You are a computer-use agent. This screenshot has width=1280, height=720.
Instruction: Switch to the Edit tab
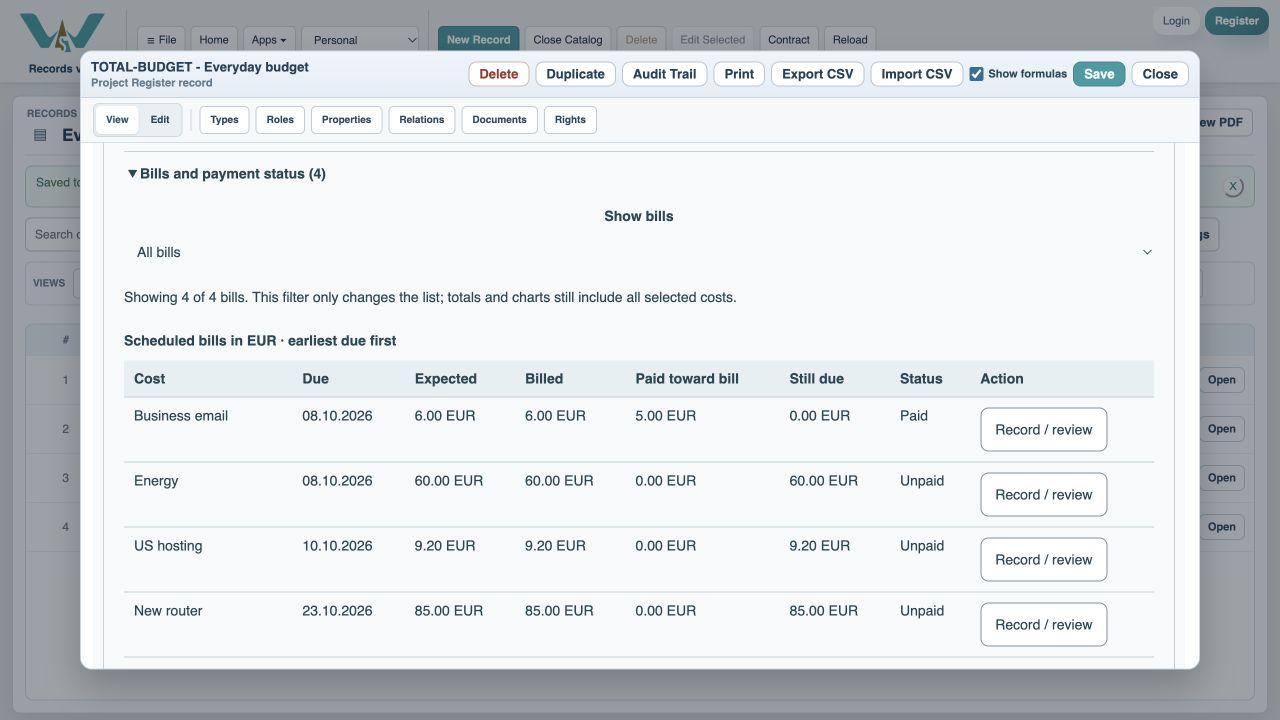(x=160, y=120)
